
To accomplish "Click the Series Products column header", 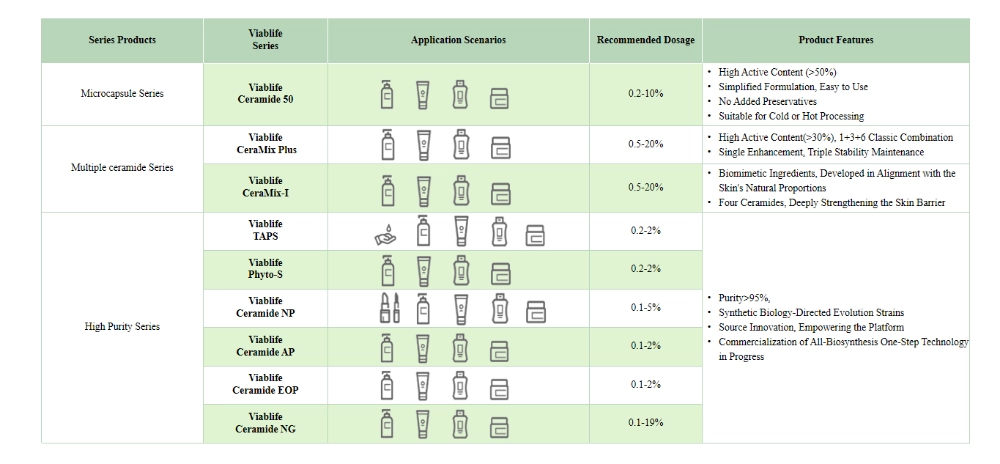I will (122, 40).
